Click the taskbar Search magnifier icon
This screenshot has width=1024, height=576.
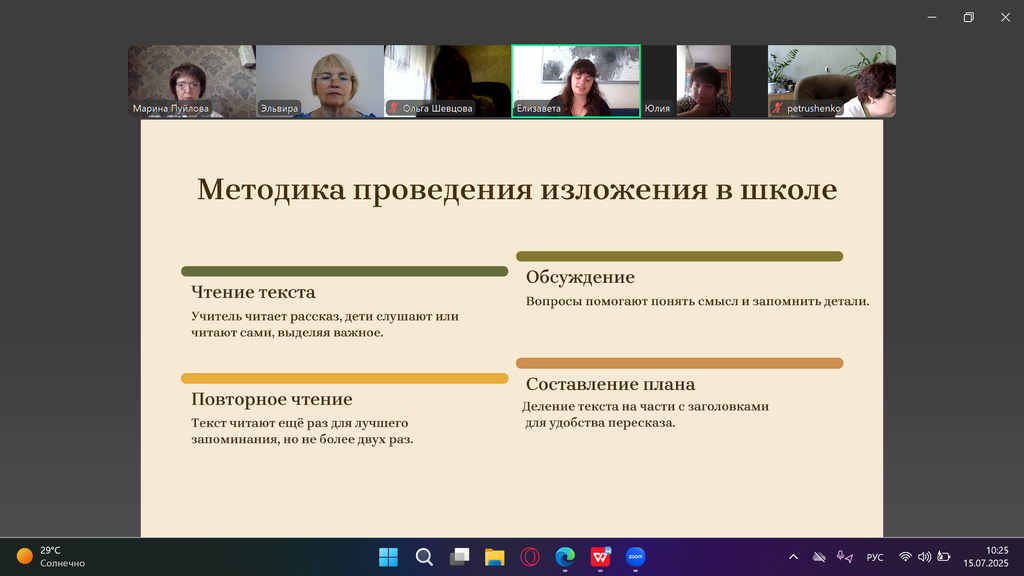click(x=424, y=557)
